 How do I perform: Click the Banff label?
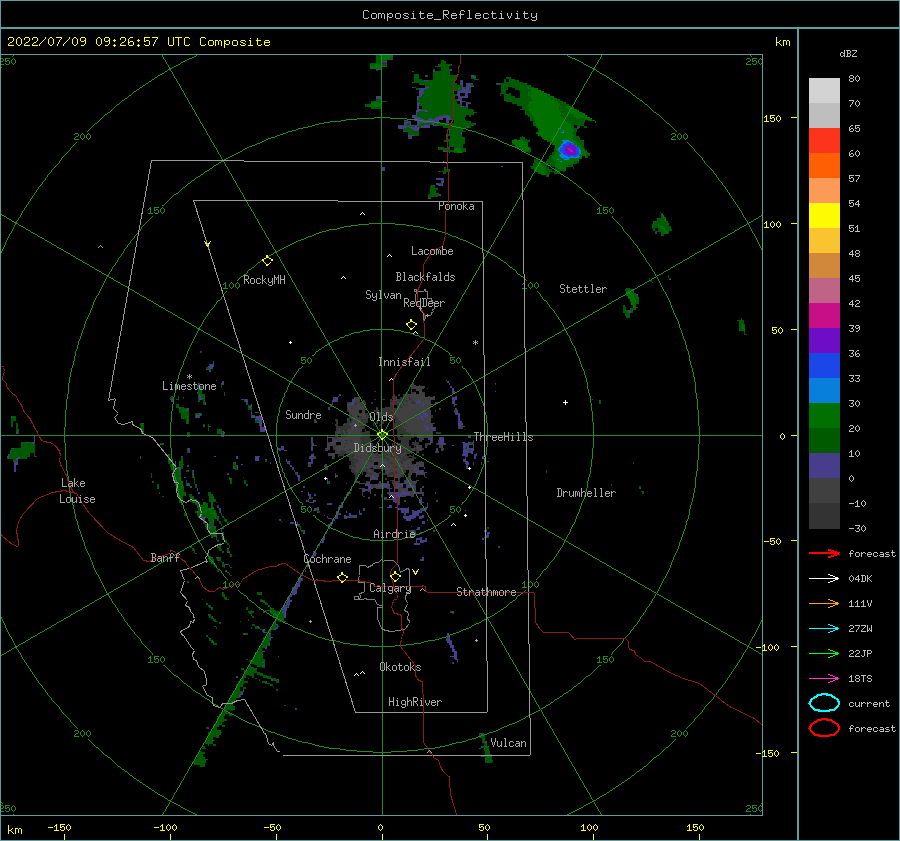pyautogui.click(x=165, y=557)
